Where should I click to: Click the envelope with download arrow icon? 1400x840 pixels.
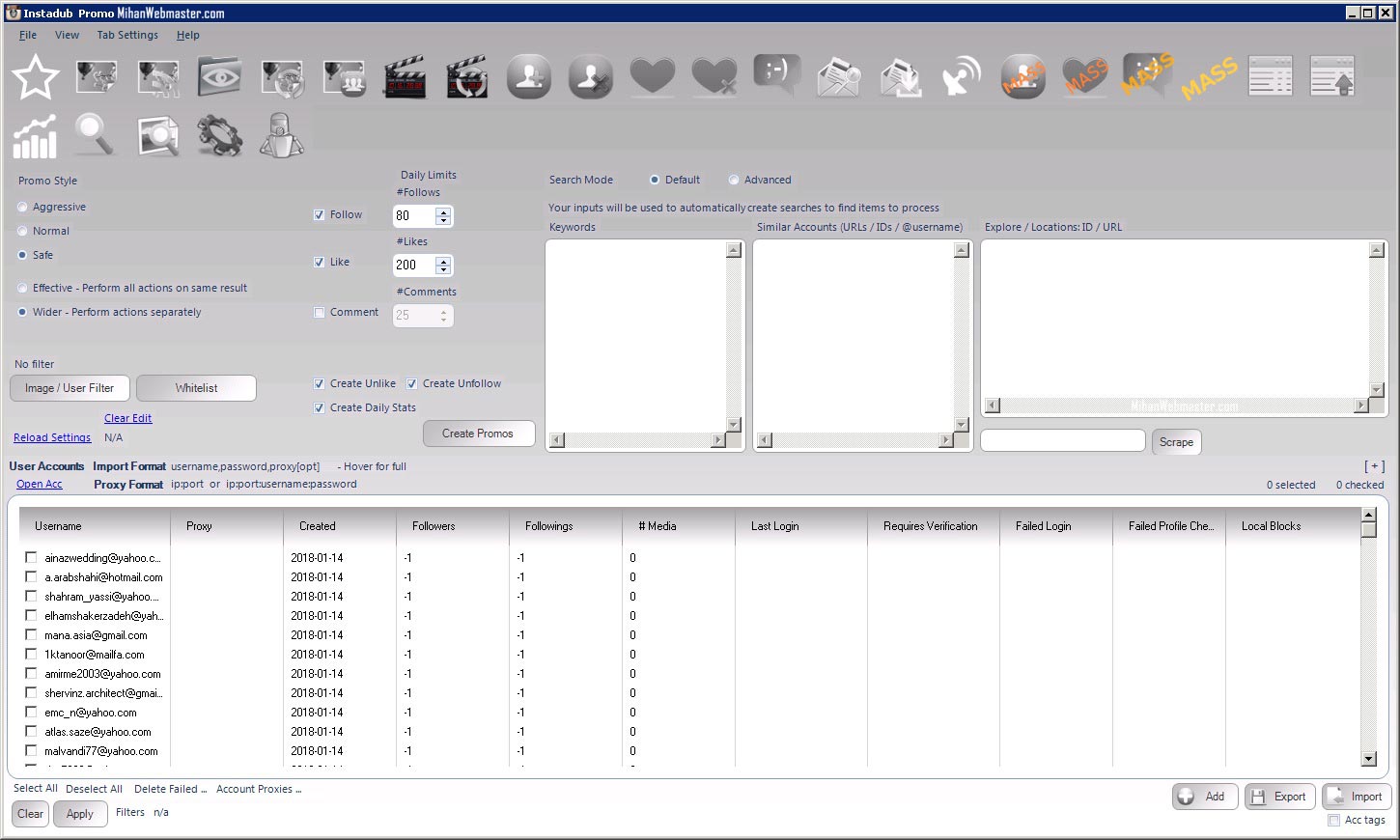pyautogui.click(x=900, y=77)
